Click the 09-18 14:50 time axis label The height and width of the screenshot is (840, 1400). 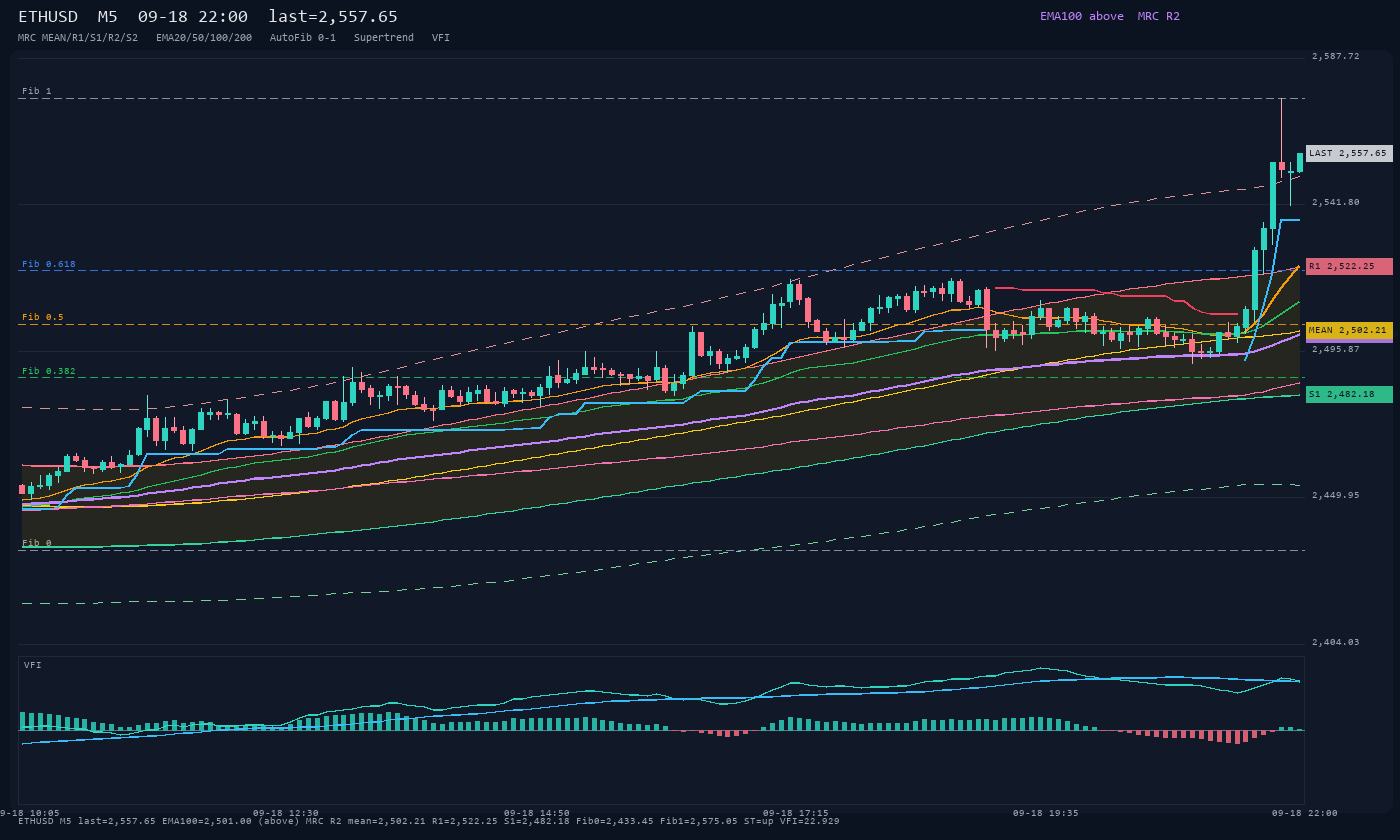point(537,813)
